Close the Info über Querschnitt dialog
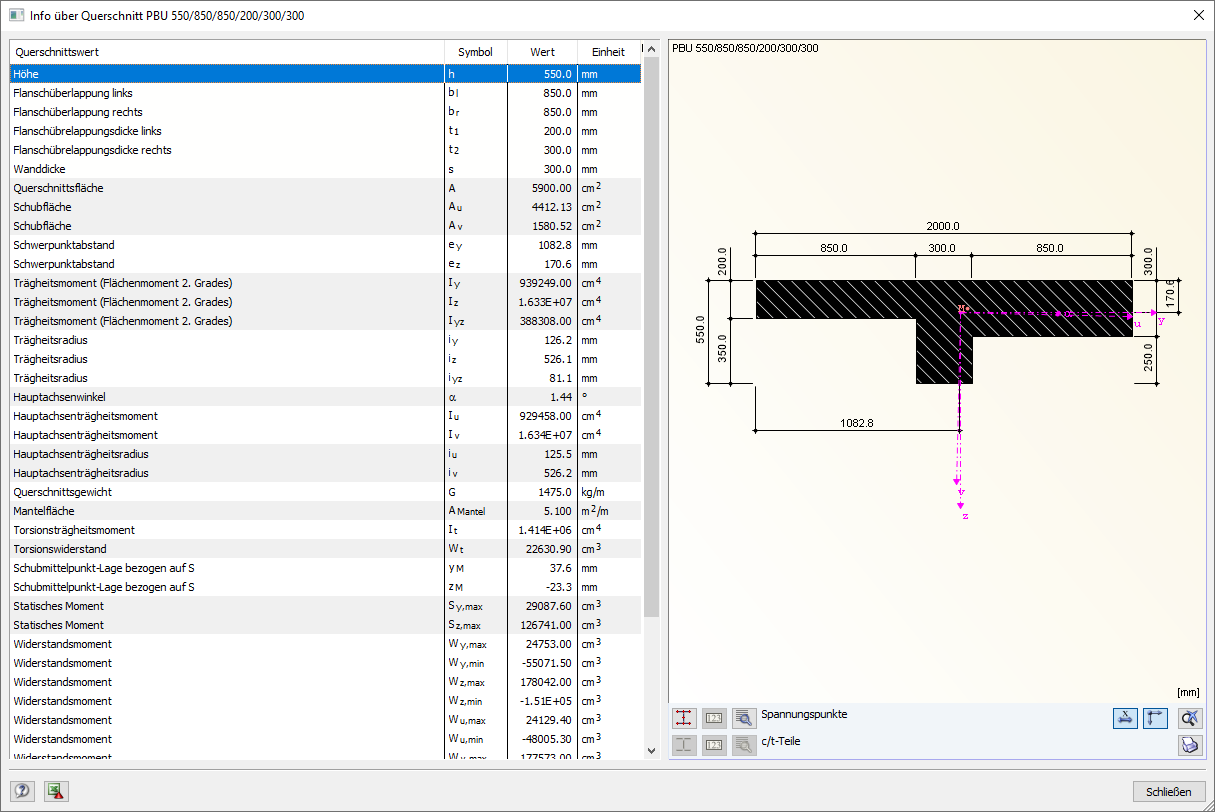Image resolution: width=1215 pixels, height=812 pixels. (x=1198, y=14)
